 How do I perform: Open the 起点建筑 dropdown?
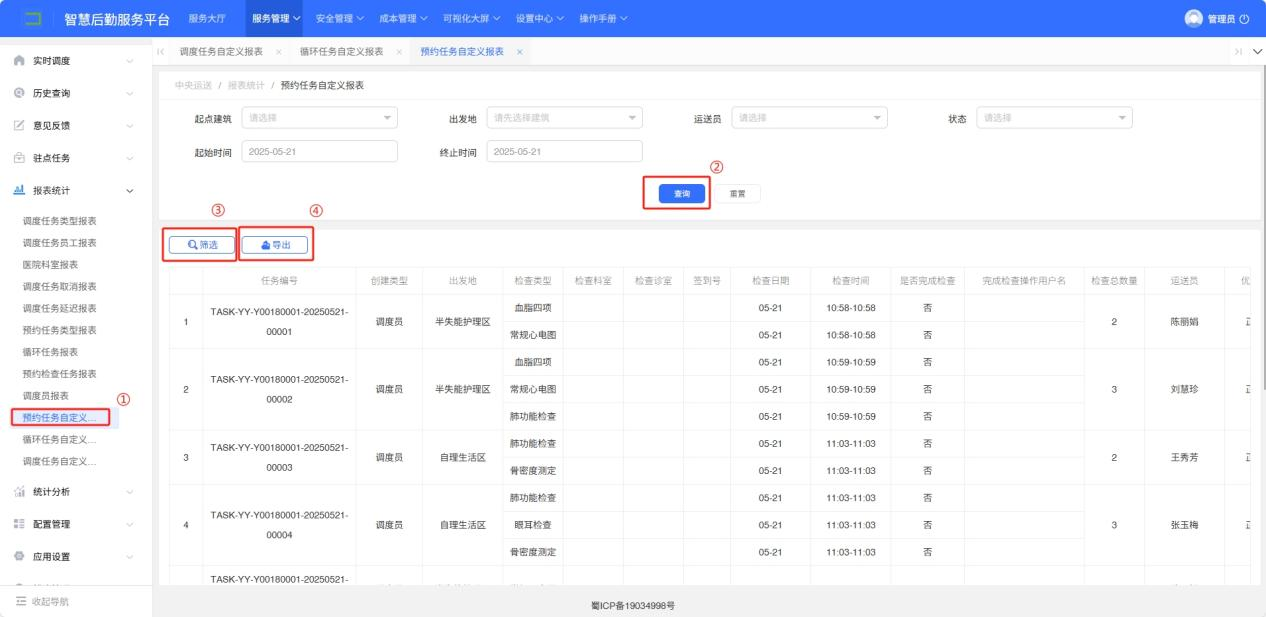[x=320, y=118]
